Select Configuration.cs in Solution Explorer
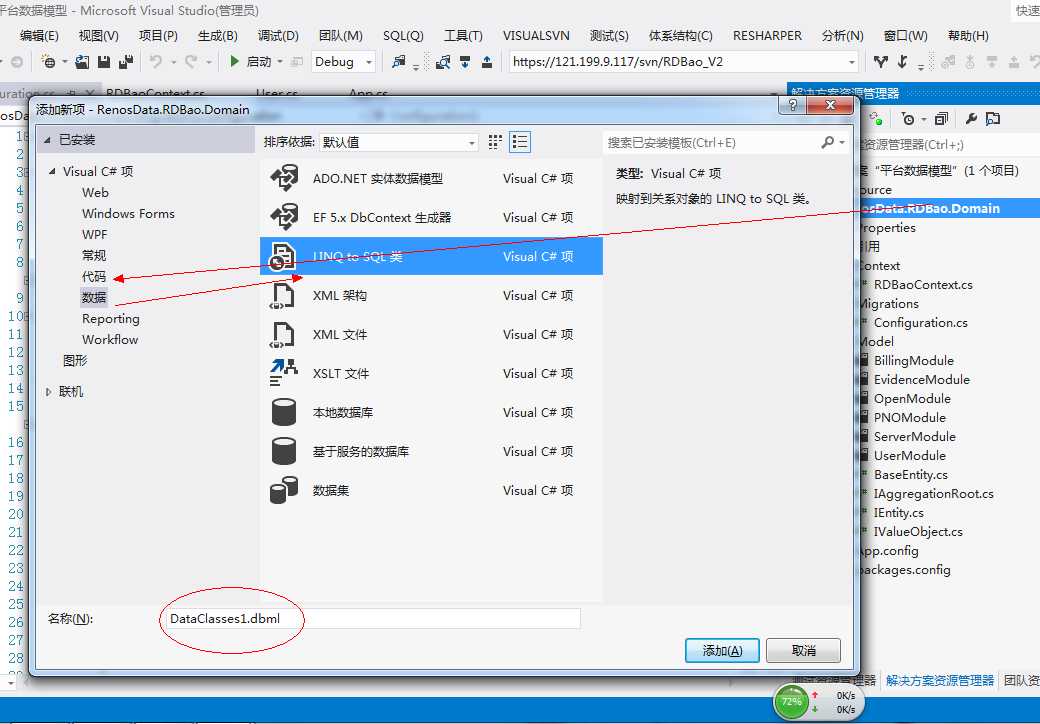 click(x=920, y=323)
